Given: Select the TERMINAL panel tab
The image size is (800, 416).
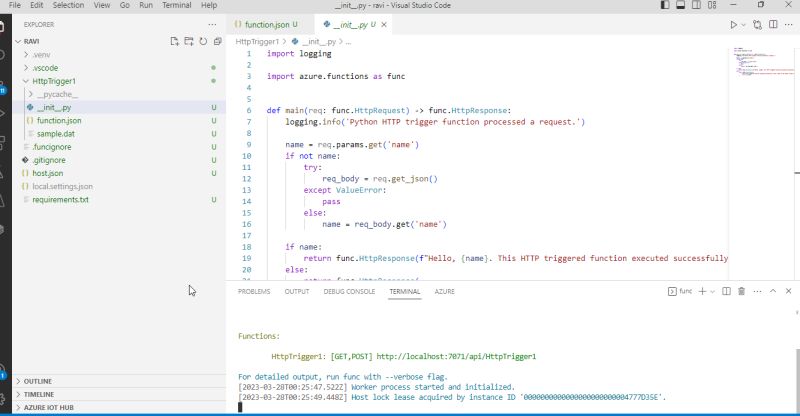Looking at the screenshot, I should click(x=405, y=291).
